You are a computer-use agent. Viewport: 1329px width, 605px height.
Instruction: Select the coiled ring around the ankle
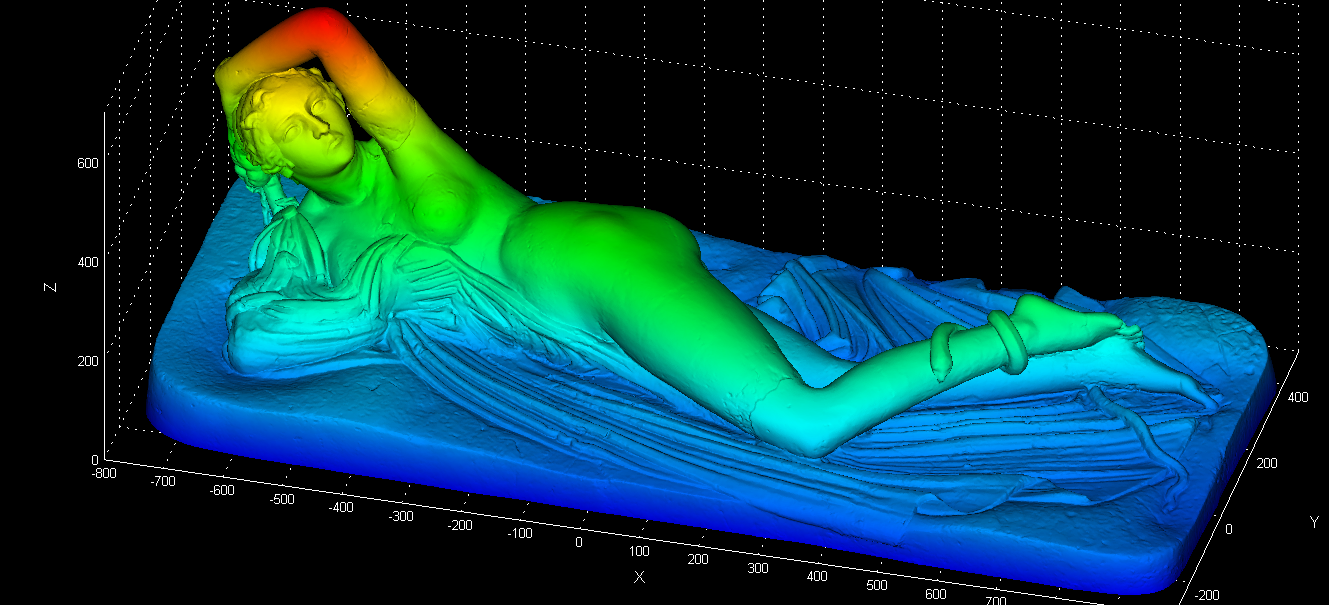1004,340
